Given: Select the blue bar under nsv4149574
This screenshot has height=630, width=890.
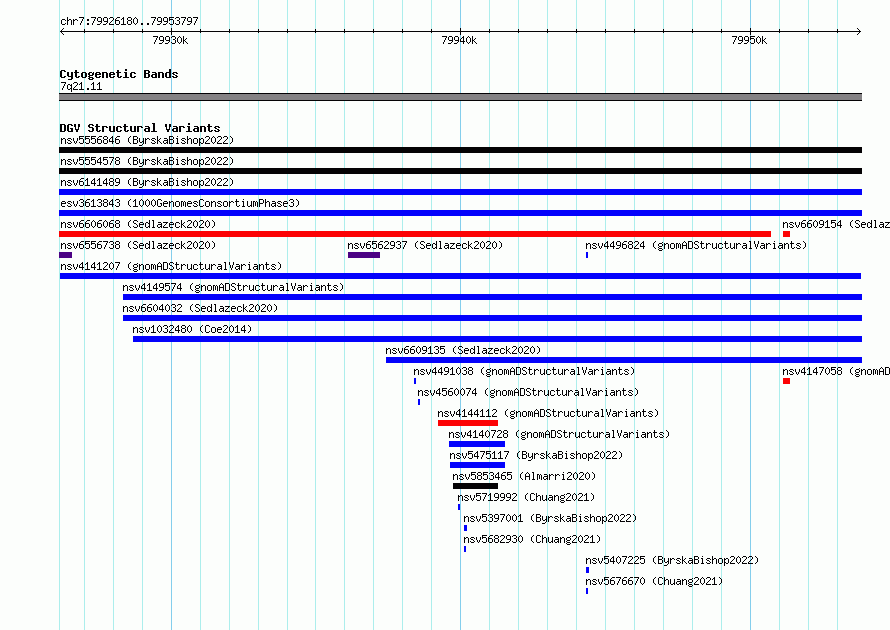Looking at the screenshot, I should point(492,297).
